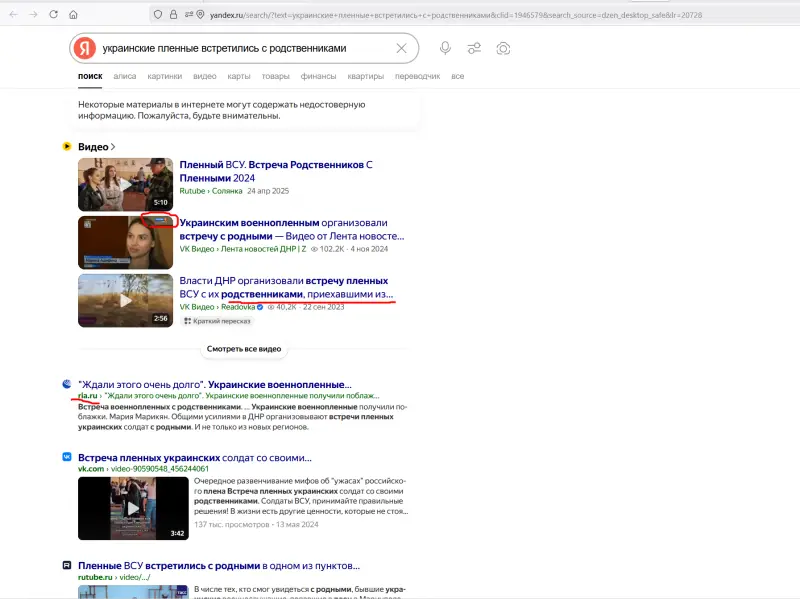The width and height of the screenshot is (800, 599).
Task: Open result "Ждали этого очень долго"
Action: click(x=215, y=385)
